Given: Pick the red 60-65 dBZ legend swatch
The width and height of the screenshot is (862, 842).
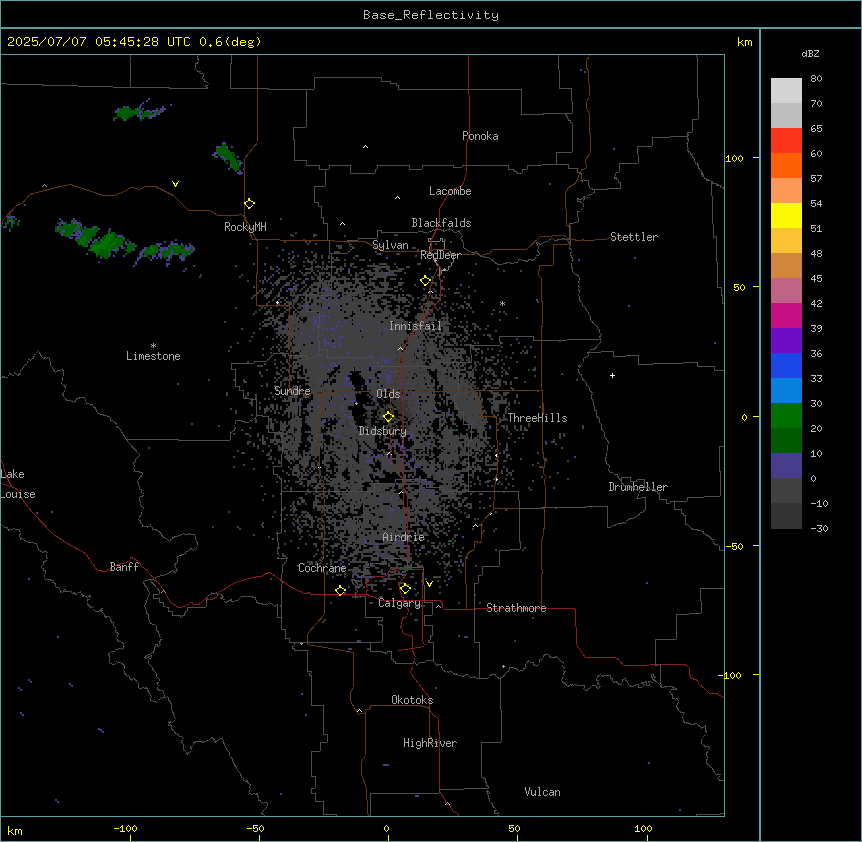Looking at the screenshot, I should click(786, 141).
